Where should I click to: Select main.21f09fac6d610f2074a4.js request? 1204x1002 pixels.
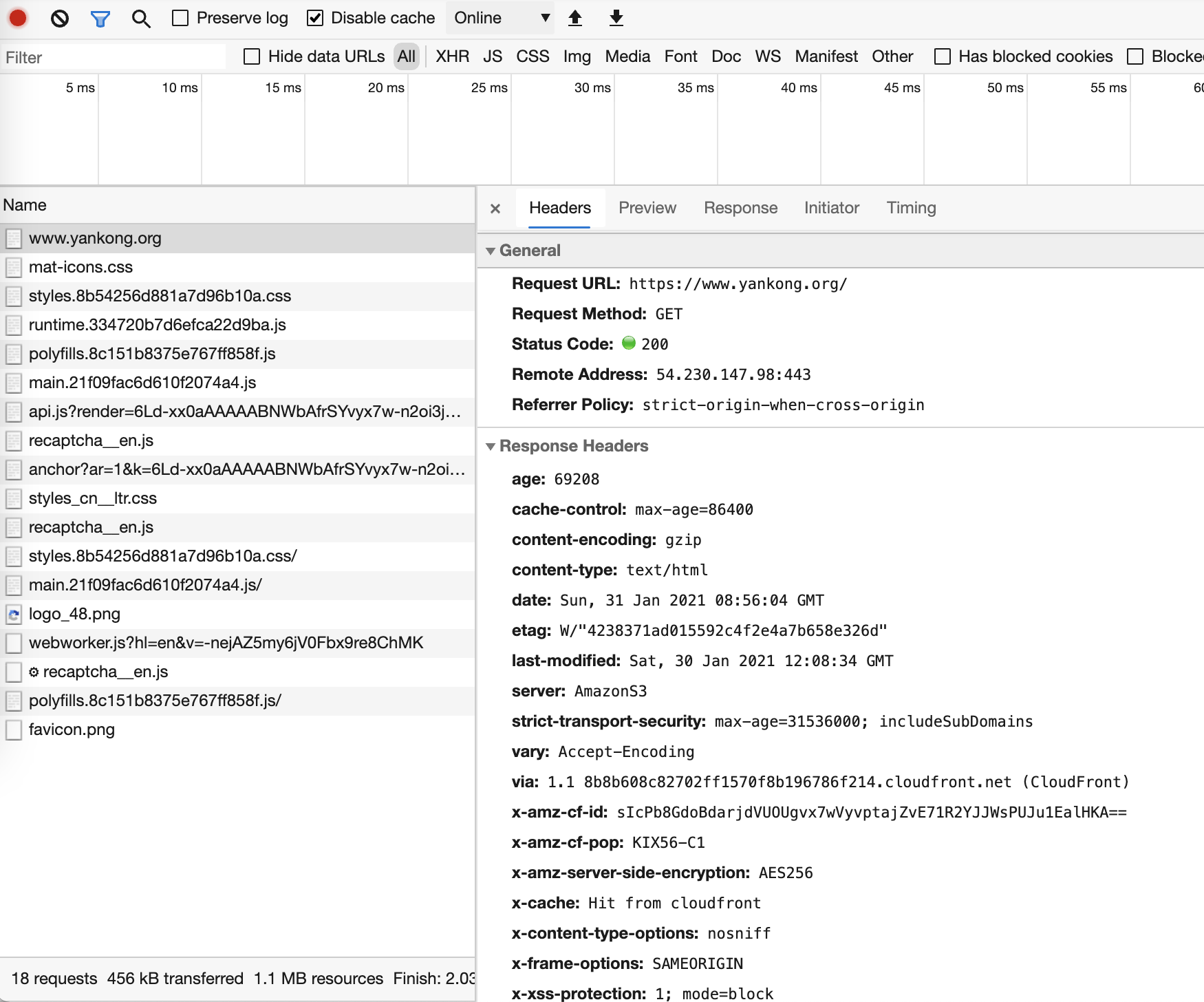(237, 383)
